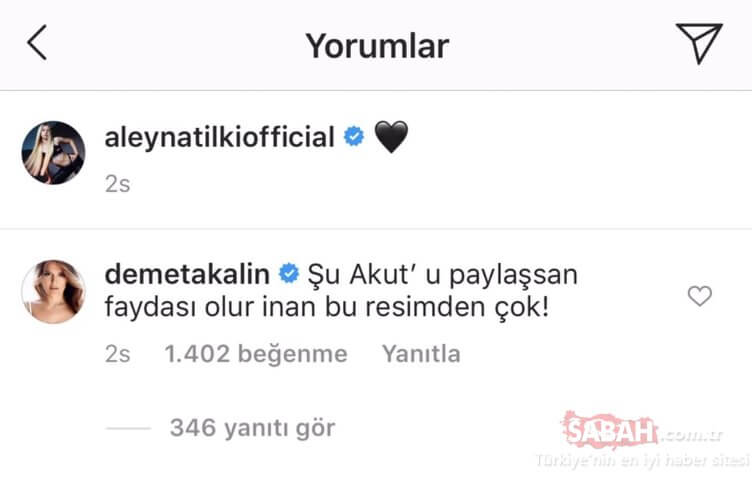Image resolution: width=752 pixels, height=481 pixels.
Task: Click Türkiye'nin en iyi haber sitesi tagline
Action: pyautogui.click(x=643, y=460)
